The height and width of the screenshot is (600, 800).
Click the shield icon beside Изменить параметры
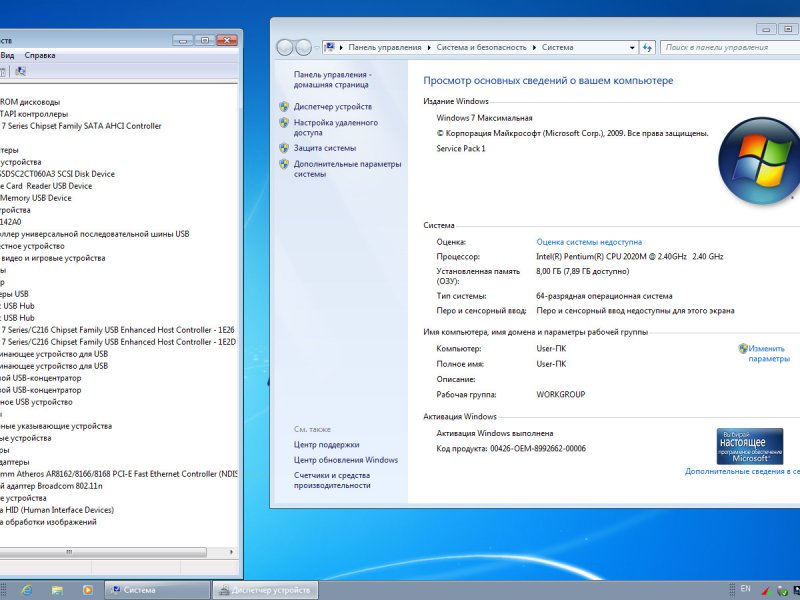tap(743, 348)
